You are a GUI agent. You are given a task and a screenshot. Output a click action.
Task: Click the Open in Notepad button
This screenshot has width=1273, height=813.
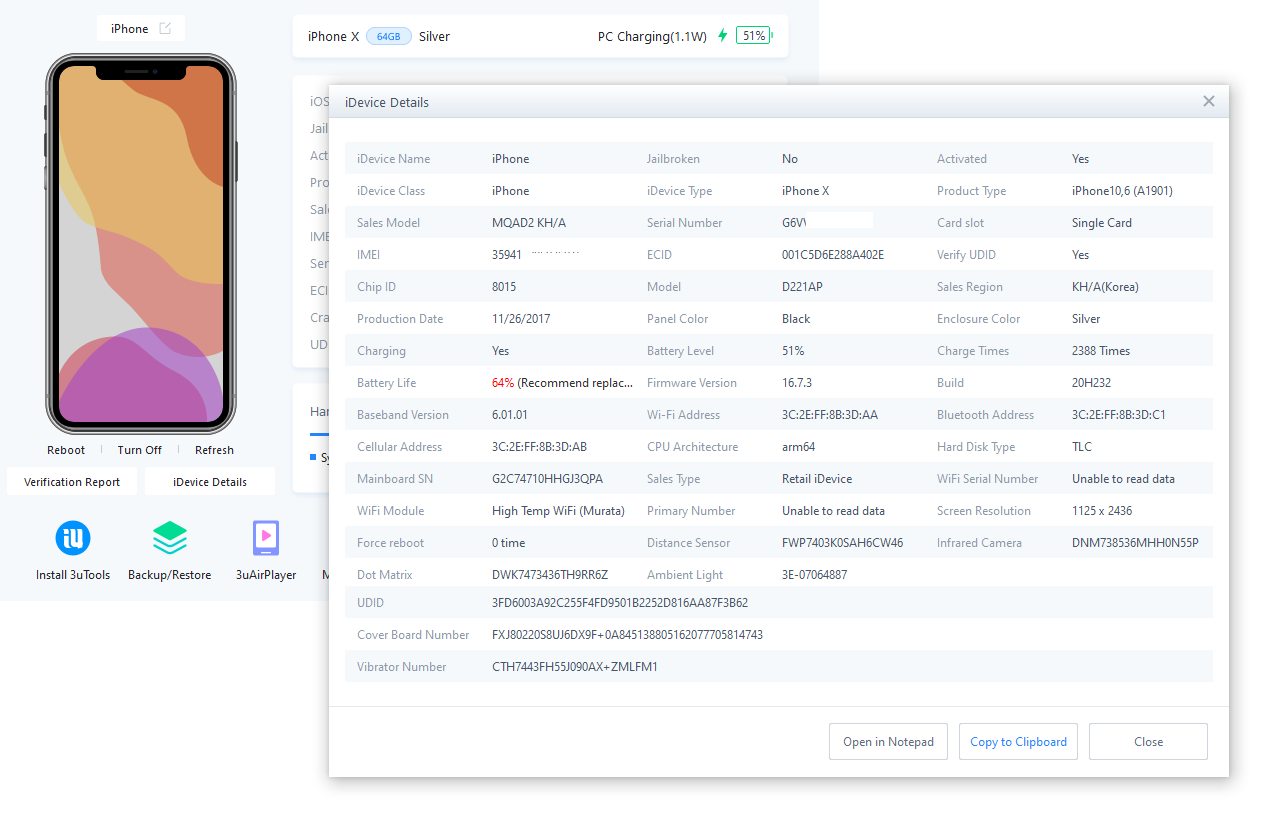[x=888, y=742]
